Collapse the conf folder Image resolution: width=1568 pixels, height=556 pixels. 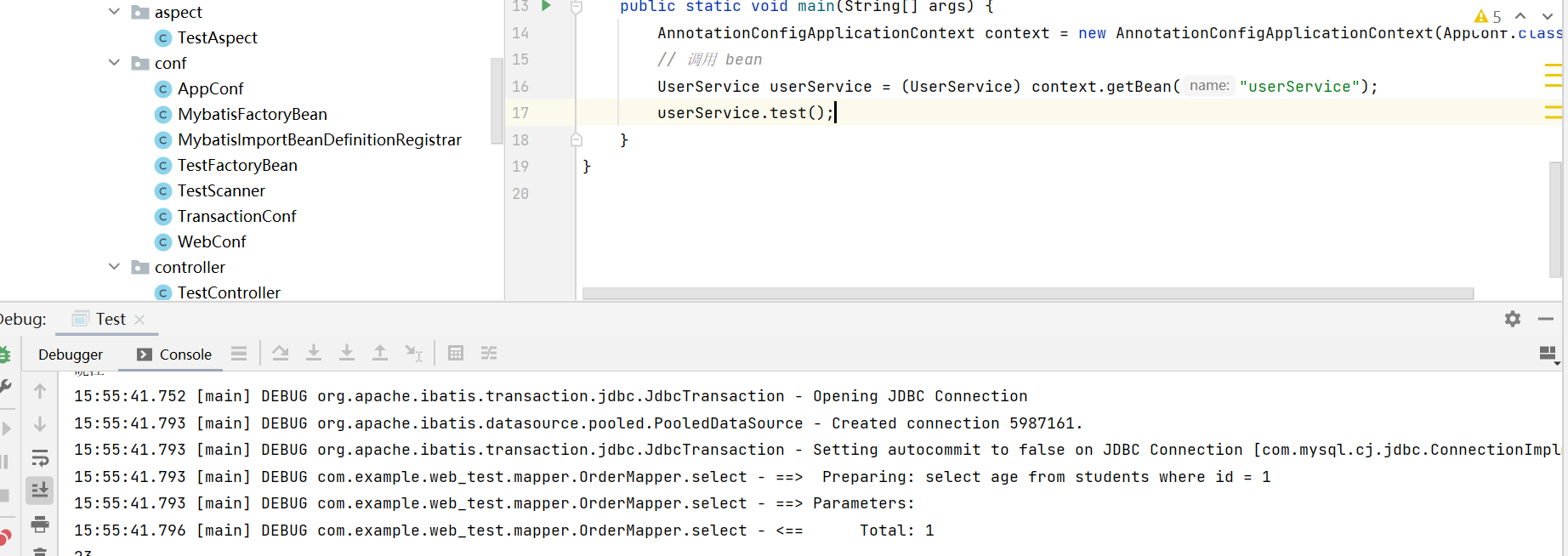click(x=115, y=63)
